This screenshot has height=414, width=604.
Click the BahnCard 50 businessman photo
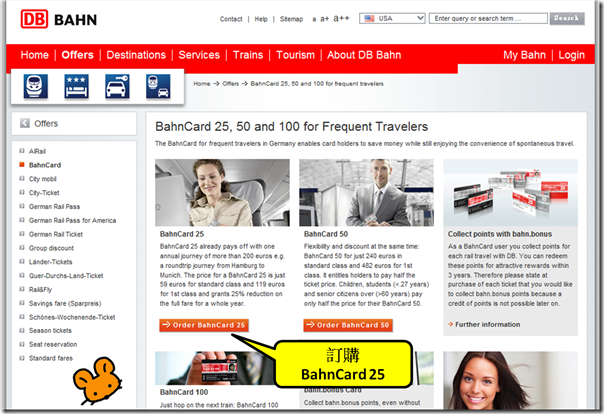coord(366,193)
